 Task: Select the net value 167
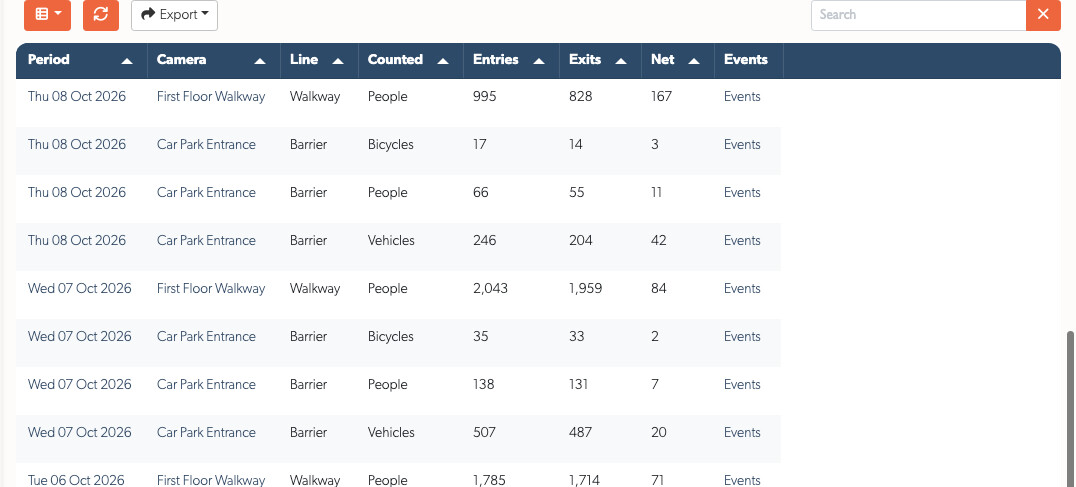click(662, 97)
